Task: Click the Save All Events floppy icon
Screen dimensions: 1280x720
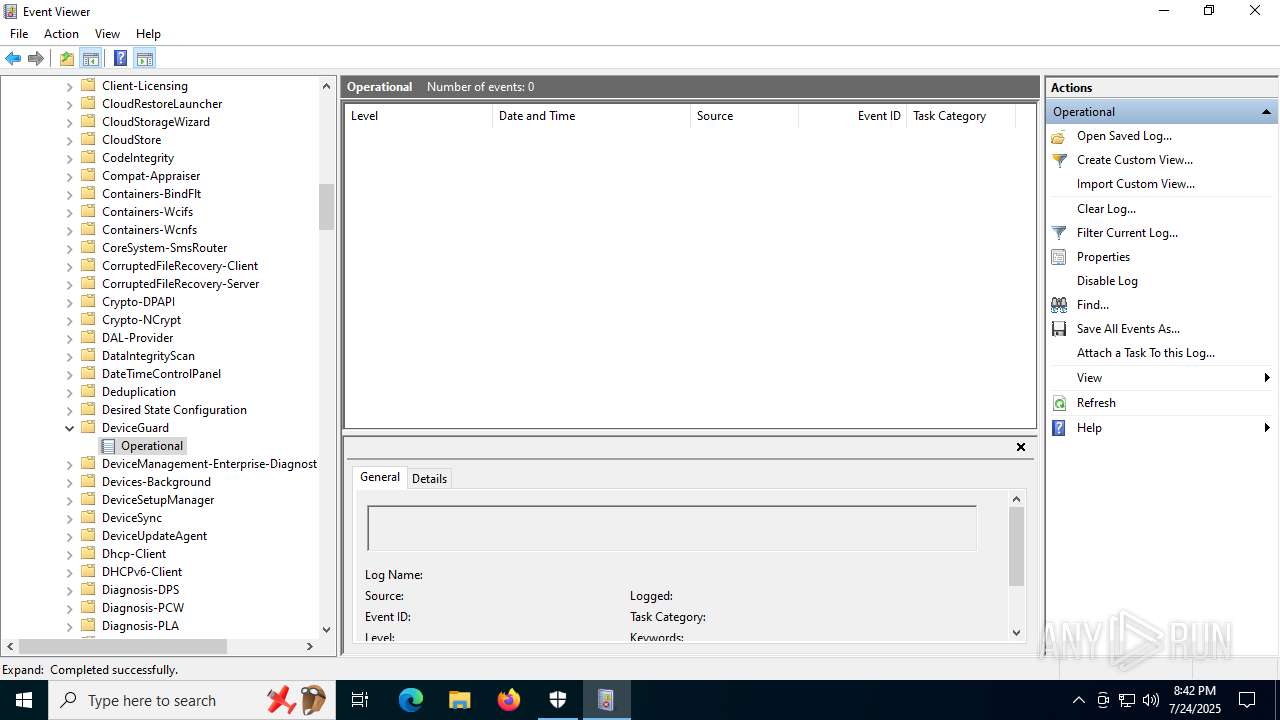Action: tap(1059, 329)
